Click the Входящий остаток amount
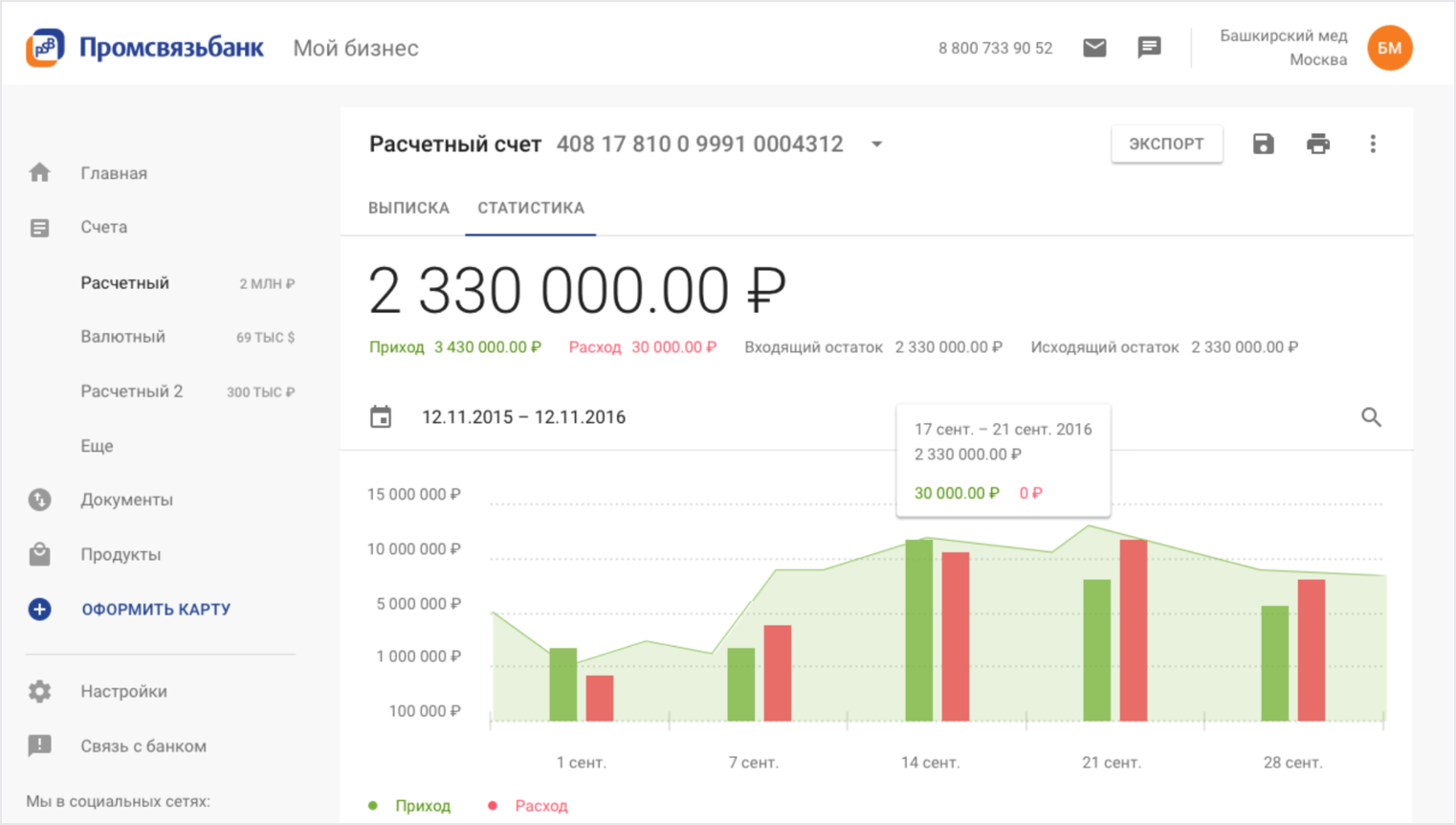Screen dimensions: 1456x825 coord(949,347)
